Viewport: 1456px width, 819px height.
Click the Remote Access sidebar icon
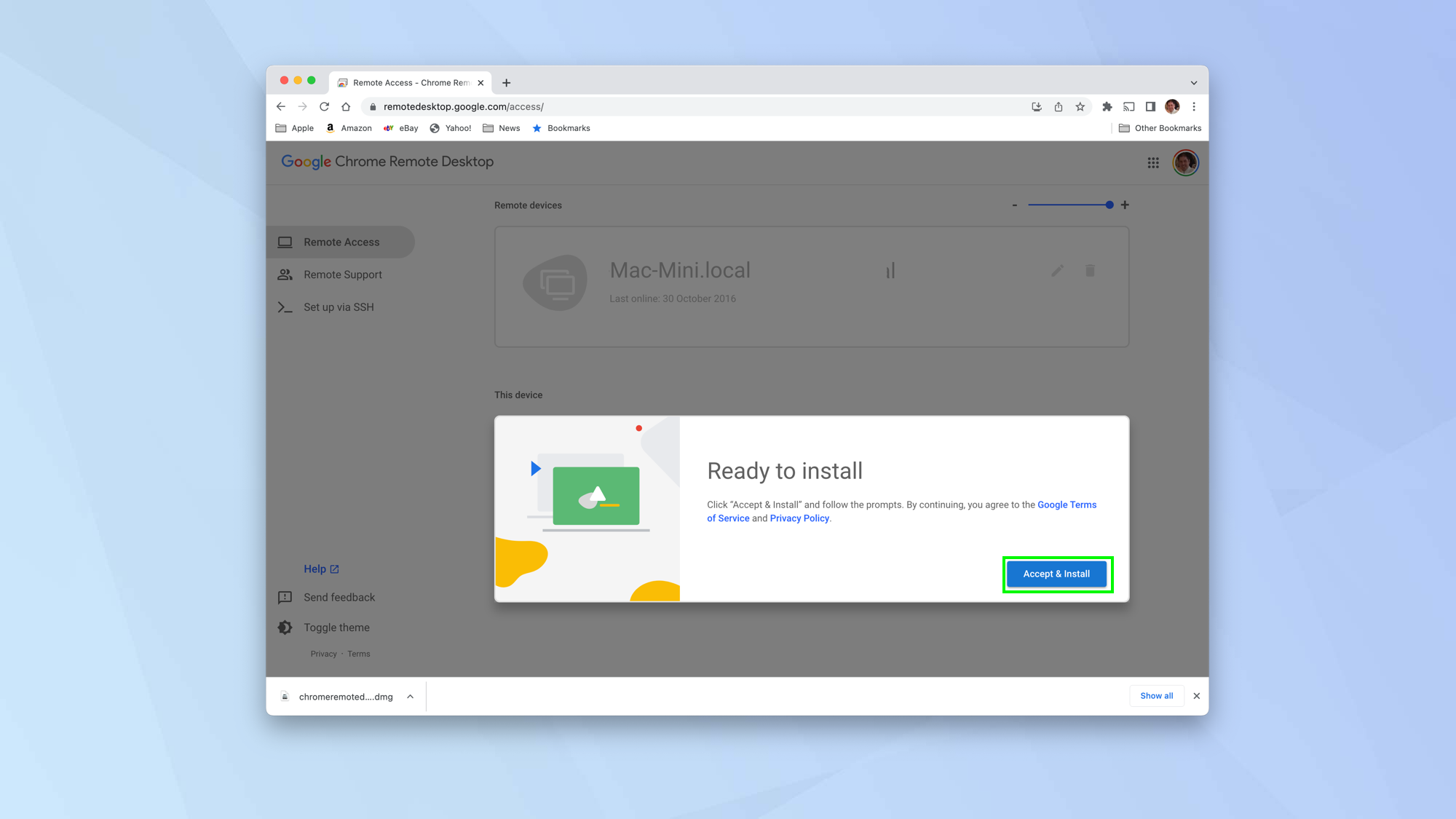click(286, 241)
